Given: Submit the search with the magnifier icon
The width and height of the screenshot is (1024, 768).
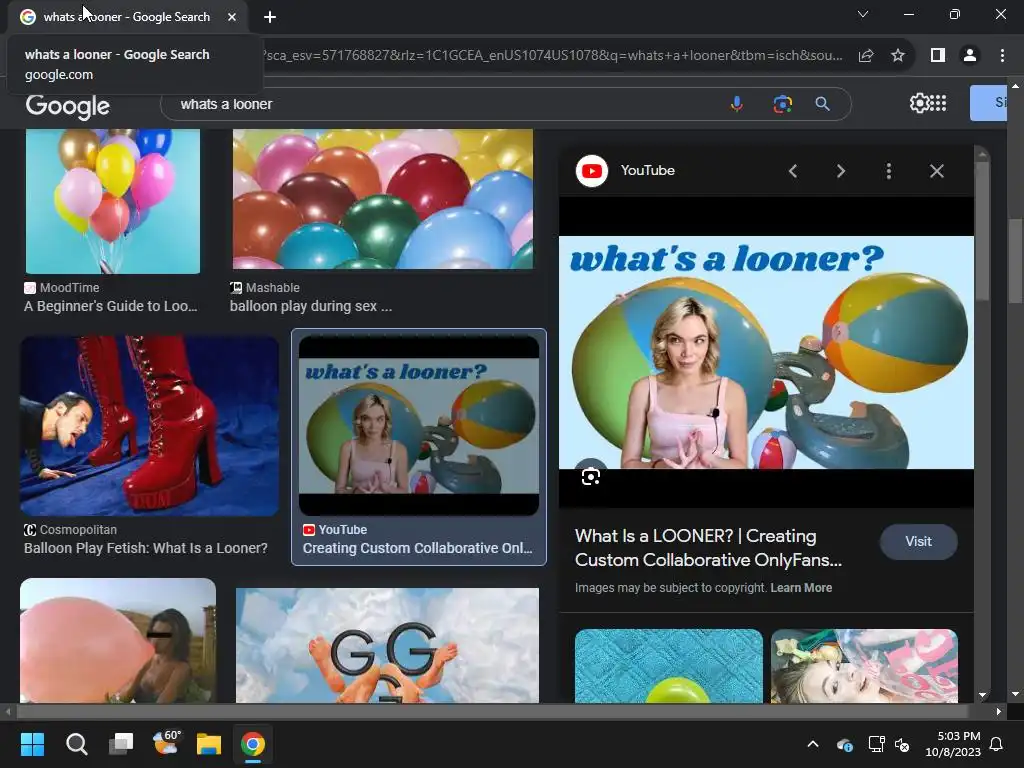Looking at the screenshot, I should (822, 104).
